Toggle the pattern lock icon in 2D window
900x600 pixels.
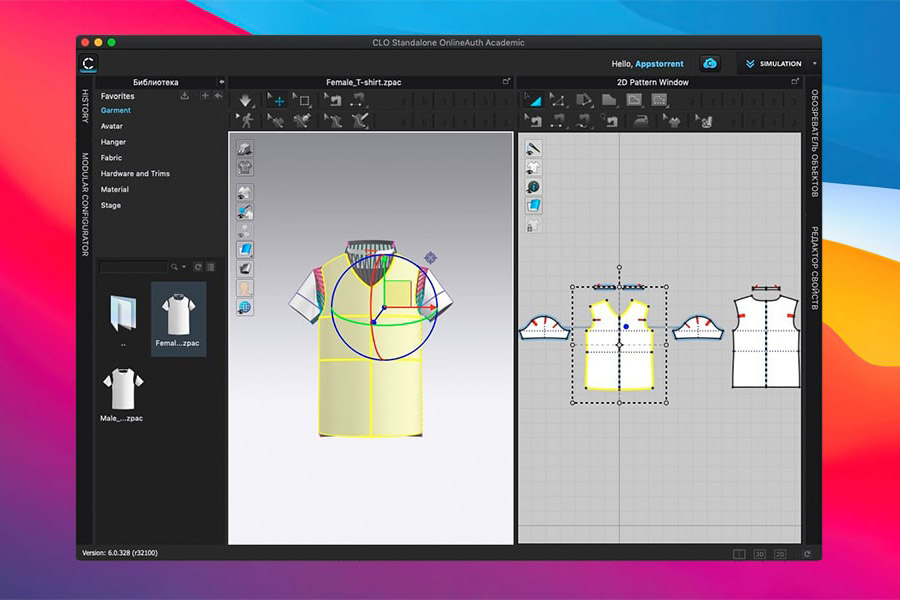[x=534, y=226]
